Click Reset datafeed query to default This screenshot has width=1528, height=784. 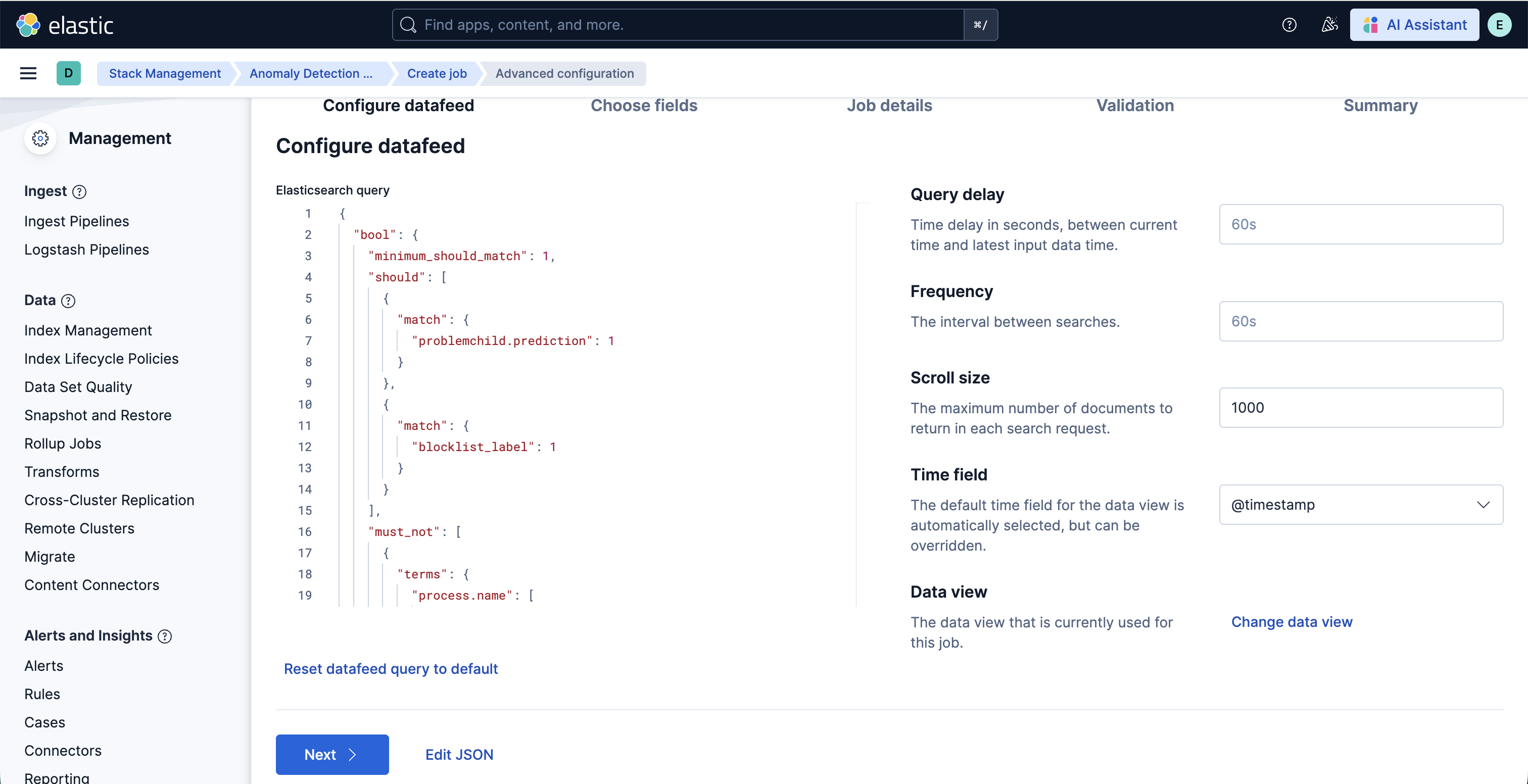390,669
